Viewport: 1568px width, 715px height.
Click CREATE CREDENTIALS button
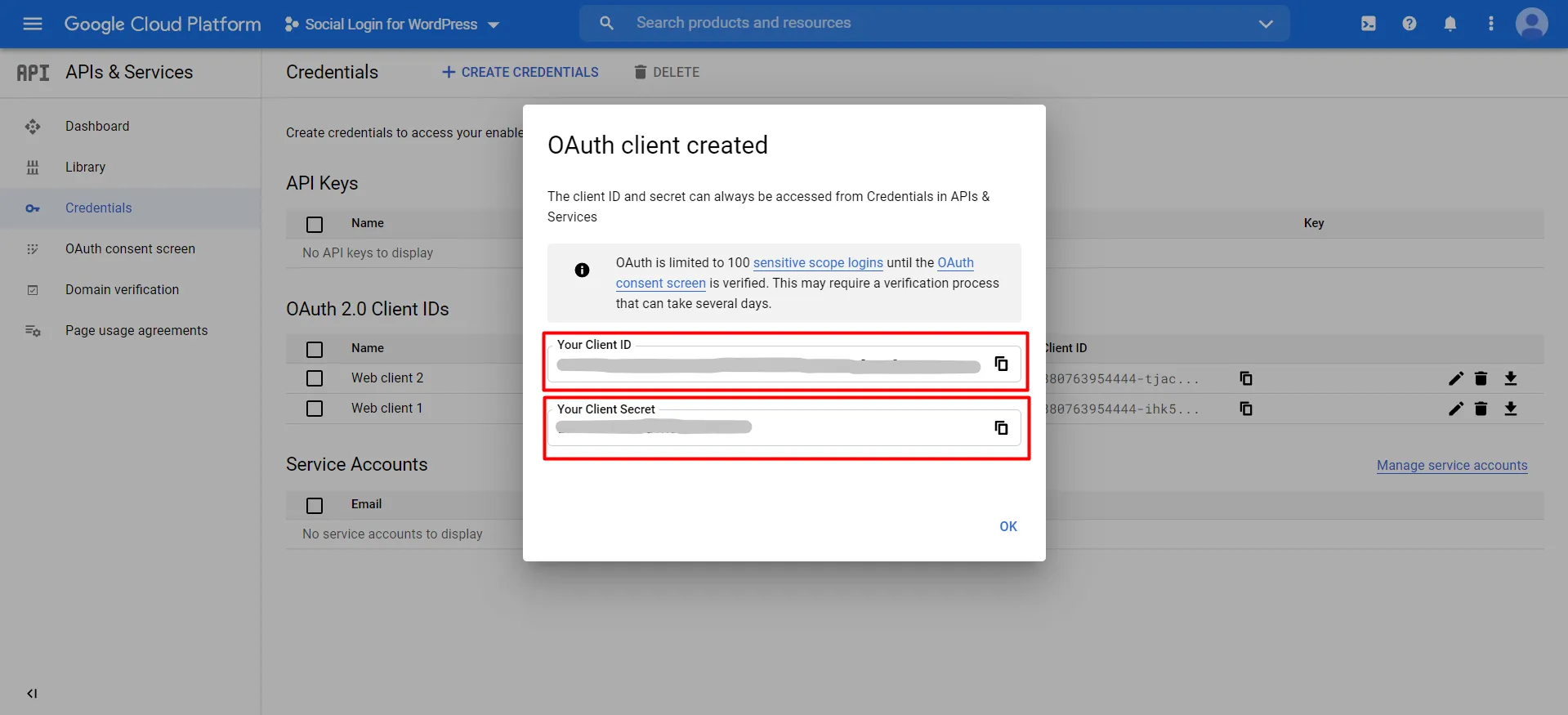[x=520, y=72]
